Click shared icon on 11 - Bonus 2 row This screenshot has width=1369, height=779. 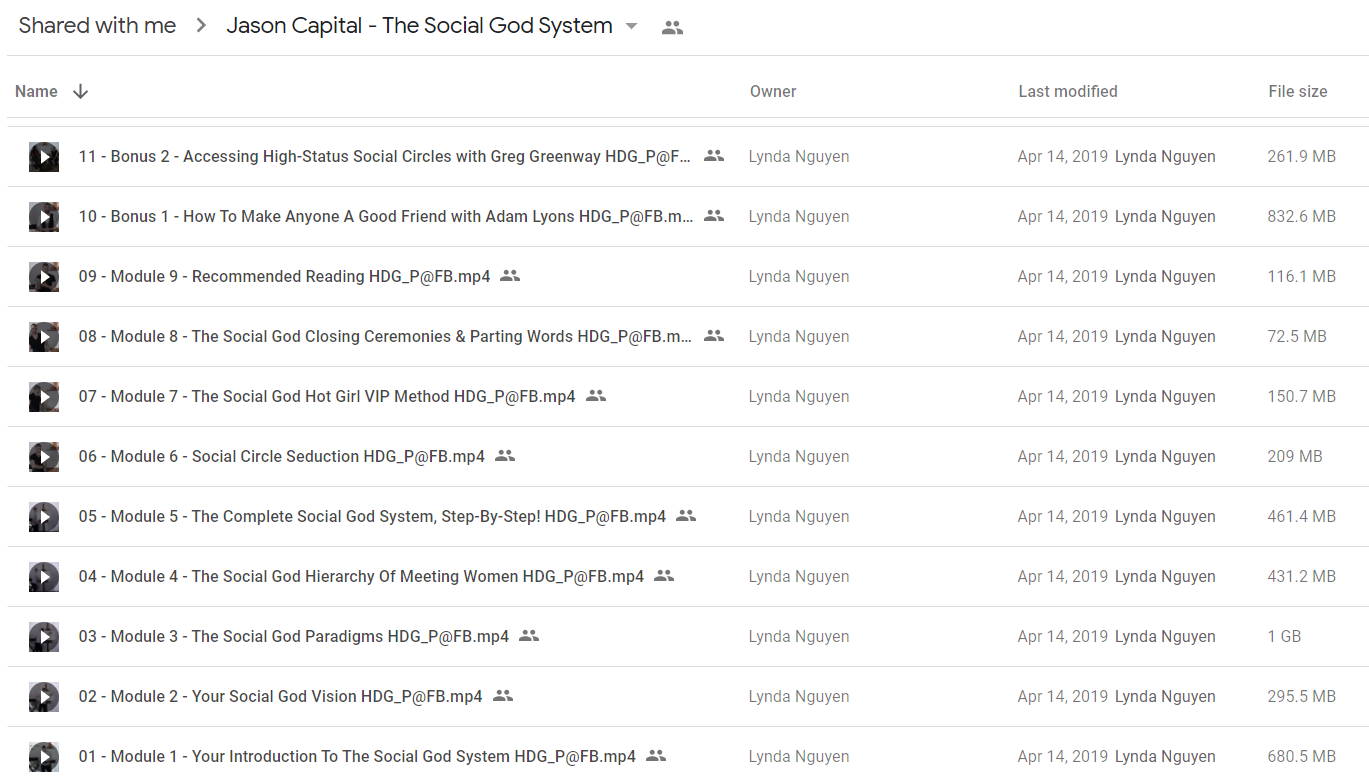pyautogui.click(x=714, y=156)
